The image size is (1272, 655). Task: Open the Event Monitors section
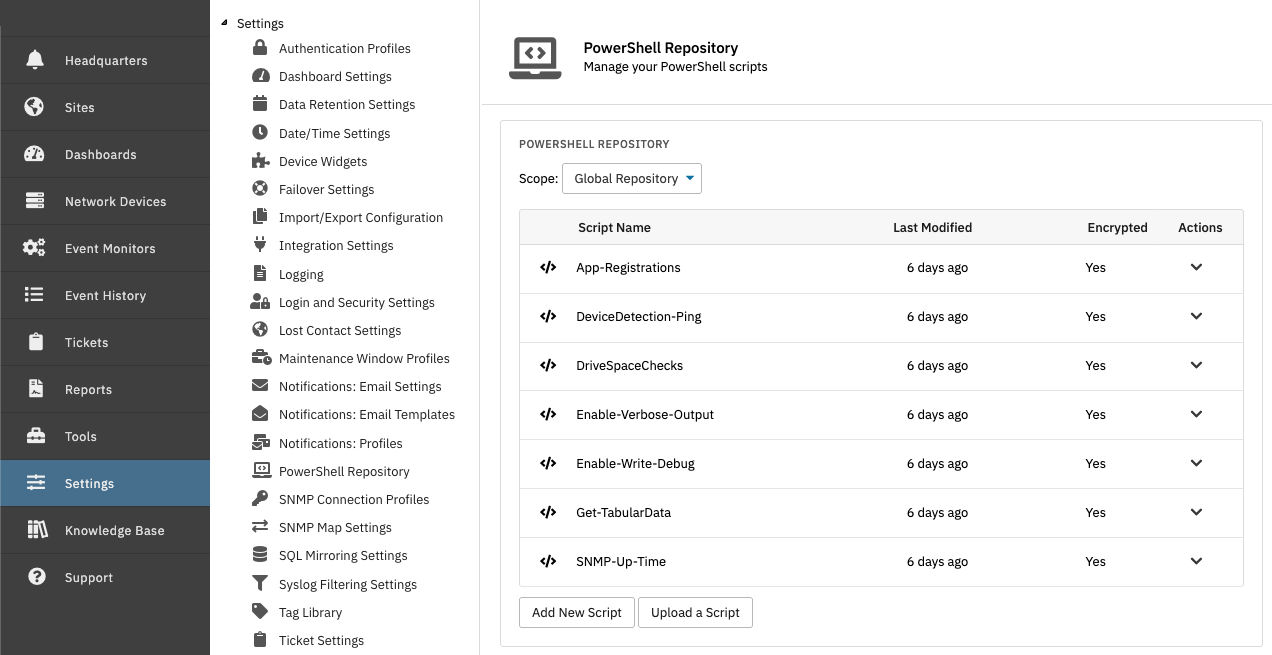[105, 248]
